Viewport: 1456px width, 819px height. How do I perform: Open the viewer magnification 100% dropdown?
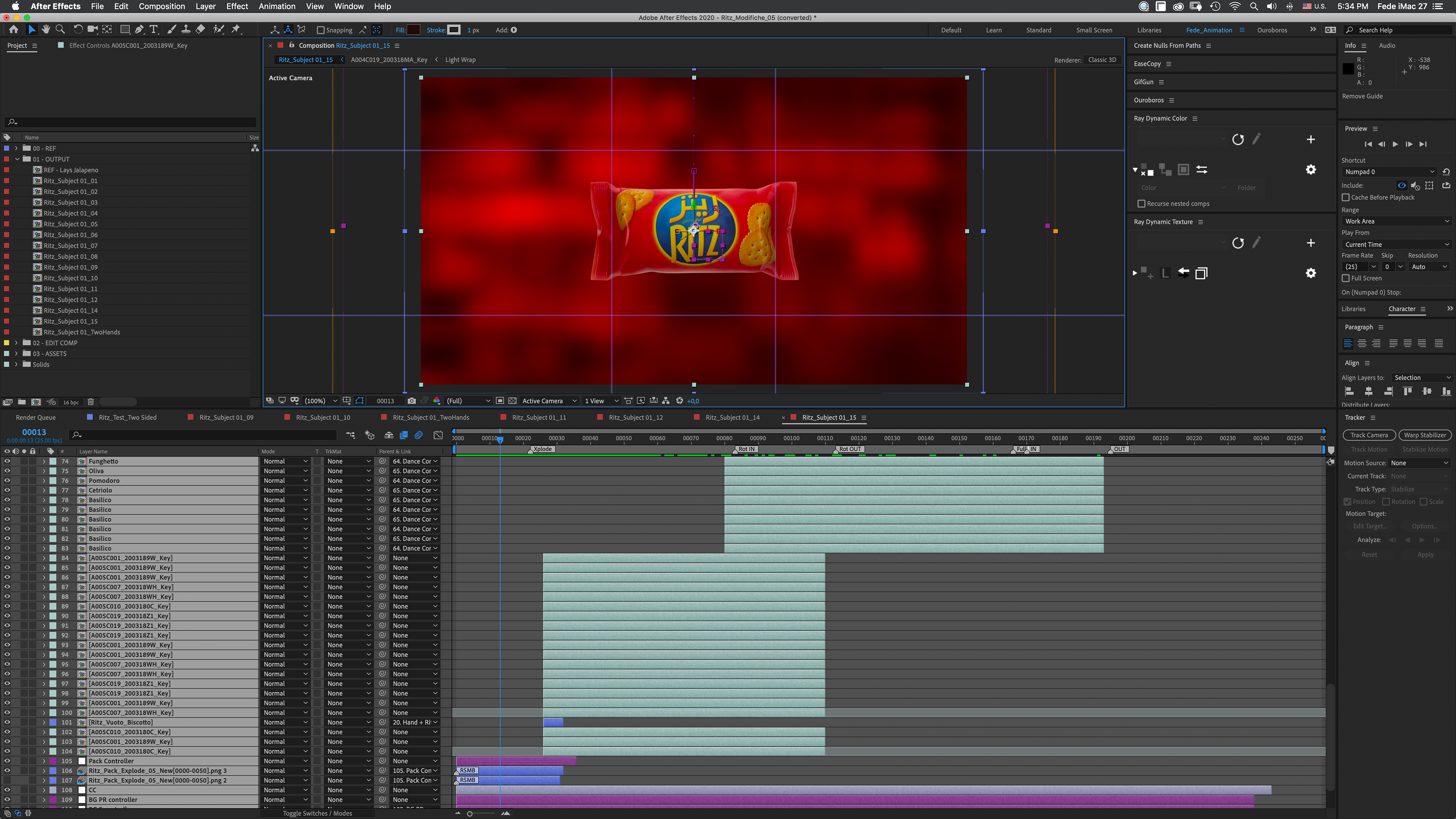click(x=320, y=401)
